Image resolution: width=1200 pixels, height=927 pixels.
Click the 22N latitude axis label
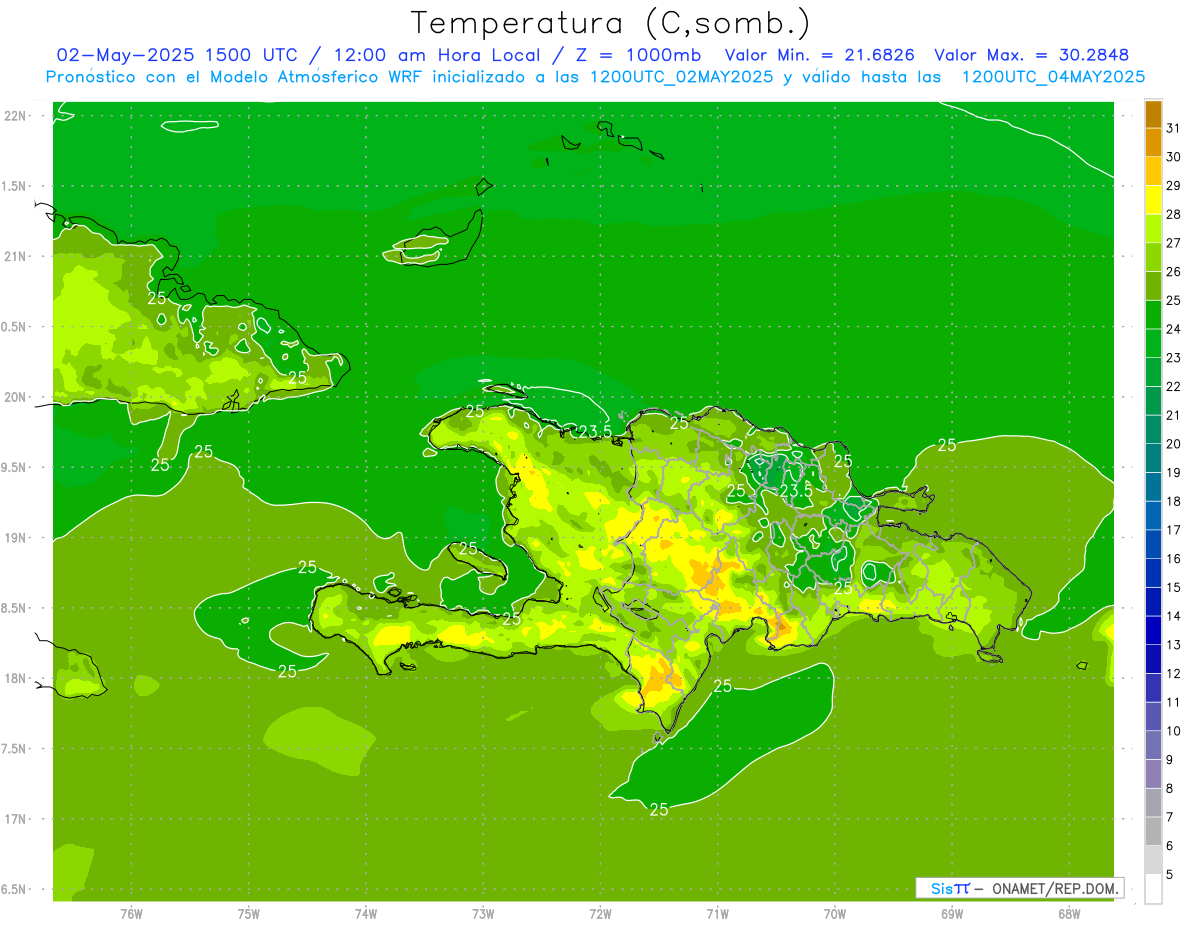15,116
